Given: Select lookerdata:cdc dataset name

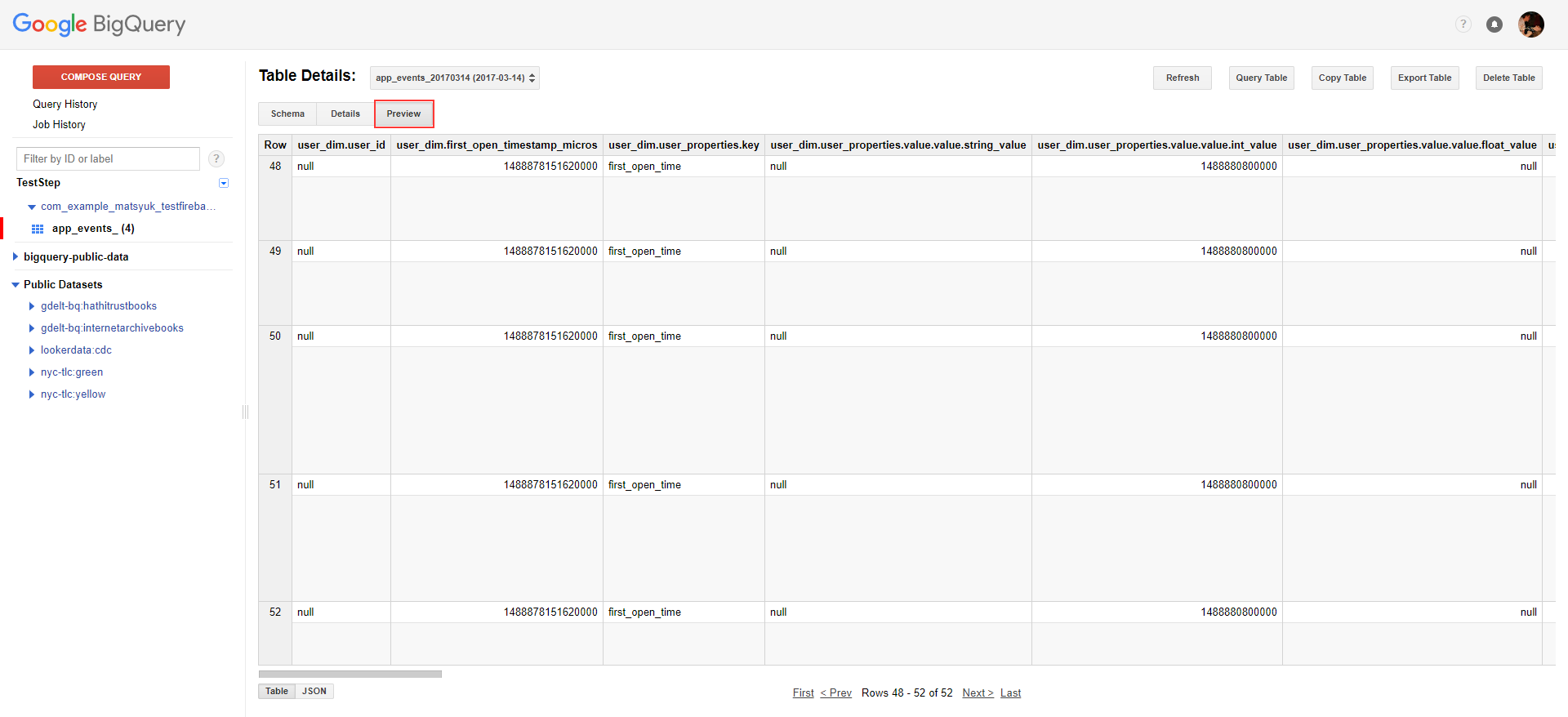Looking at the screenshot, I should (76, 350).
